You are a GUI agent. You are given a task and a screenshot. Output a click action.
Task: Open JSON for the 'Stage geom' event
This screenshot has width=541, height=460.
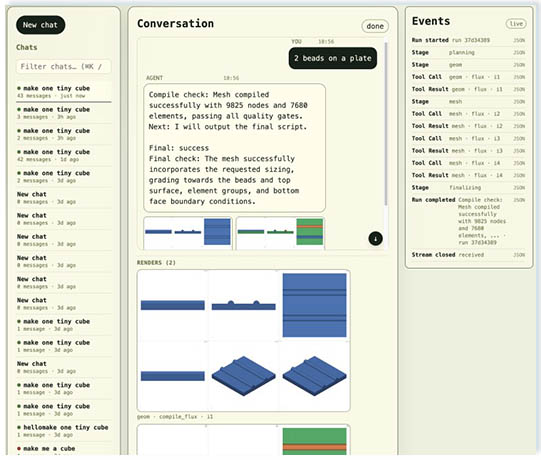pyautogui.click(x=519, y=65)
